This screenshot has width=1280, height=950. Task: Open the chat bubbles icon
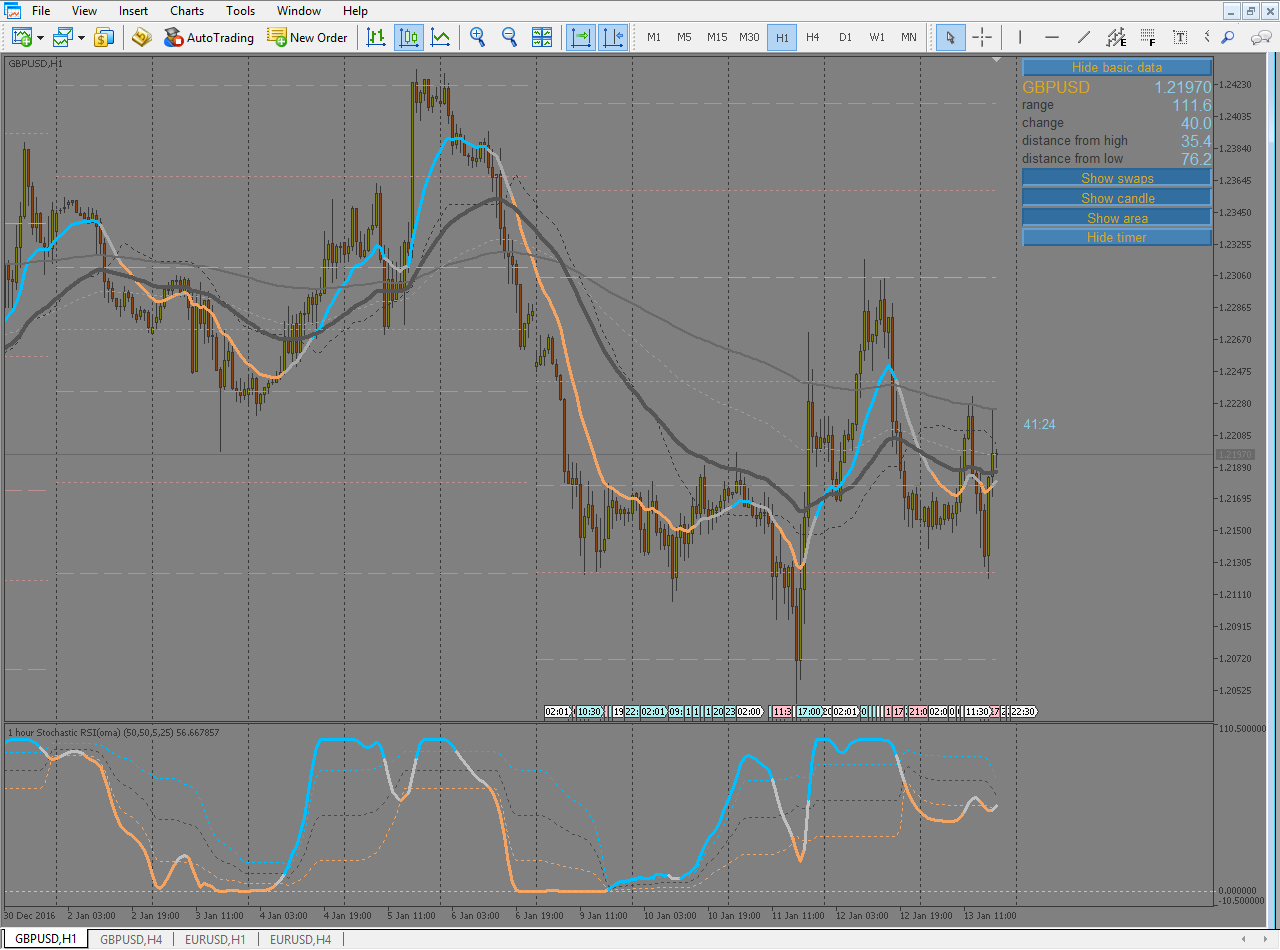pos(1259,38)
